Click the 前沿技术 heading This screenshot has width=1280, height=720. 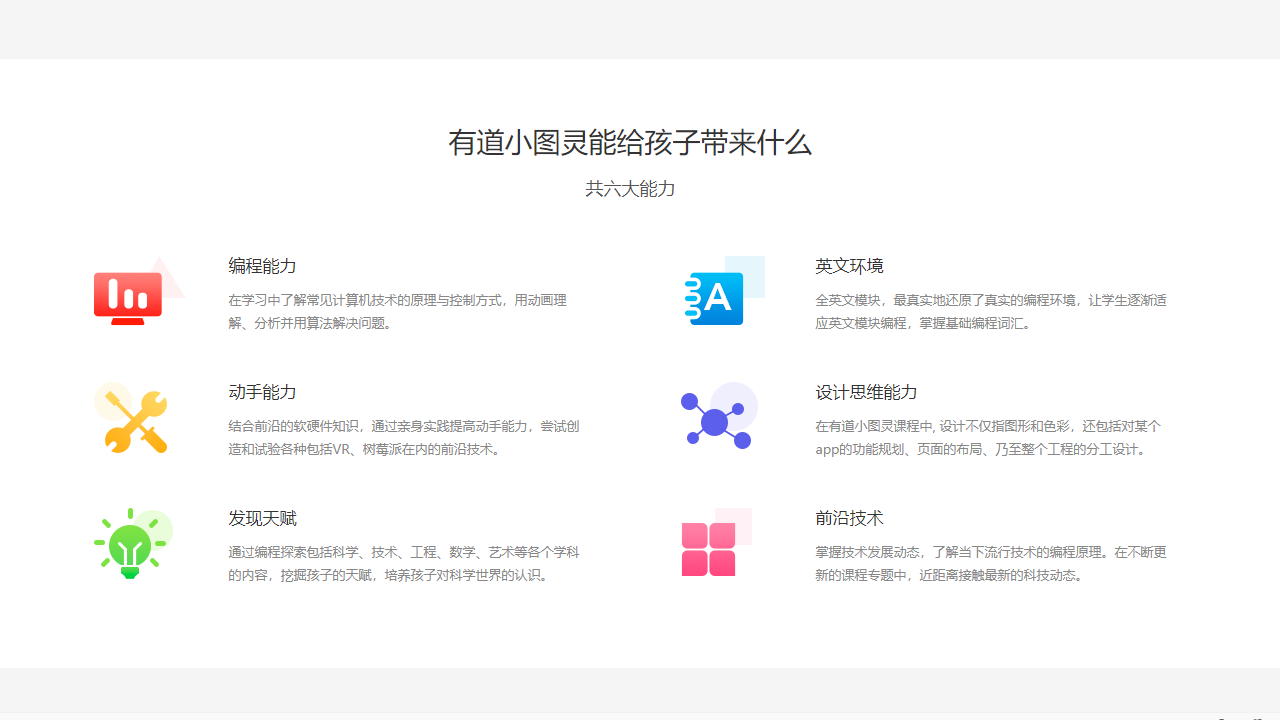[848, 518]
